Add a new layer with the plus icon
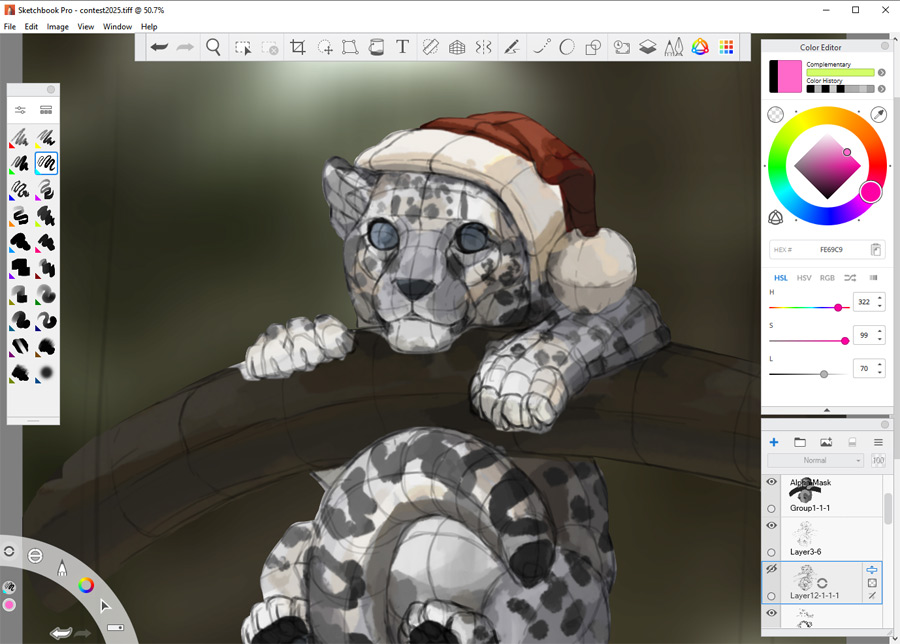This screenshot has width=900, height=644. (x=773, y=442)
